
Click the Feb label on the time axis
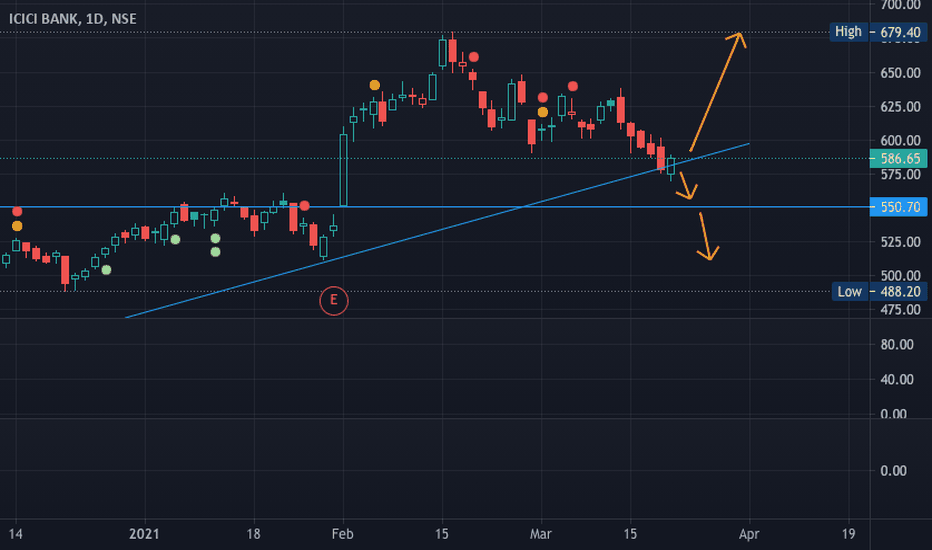click(x=342, y=534)
